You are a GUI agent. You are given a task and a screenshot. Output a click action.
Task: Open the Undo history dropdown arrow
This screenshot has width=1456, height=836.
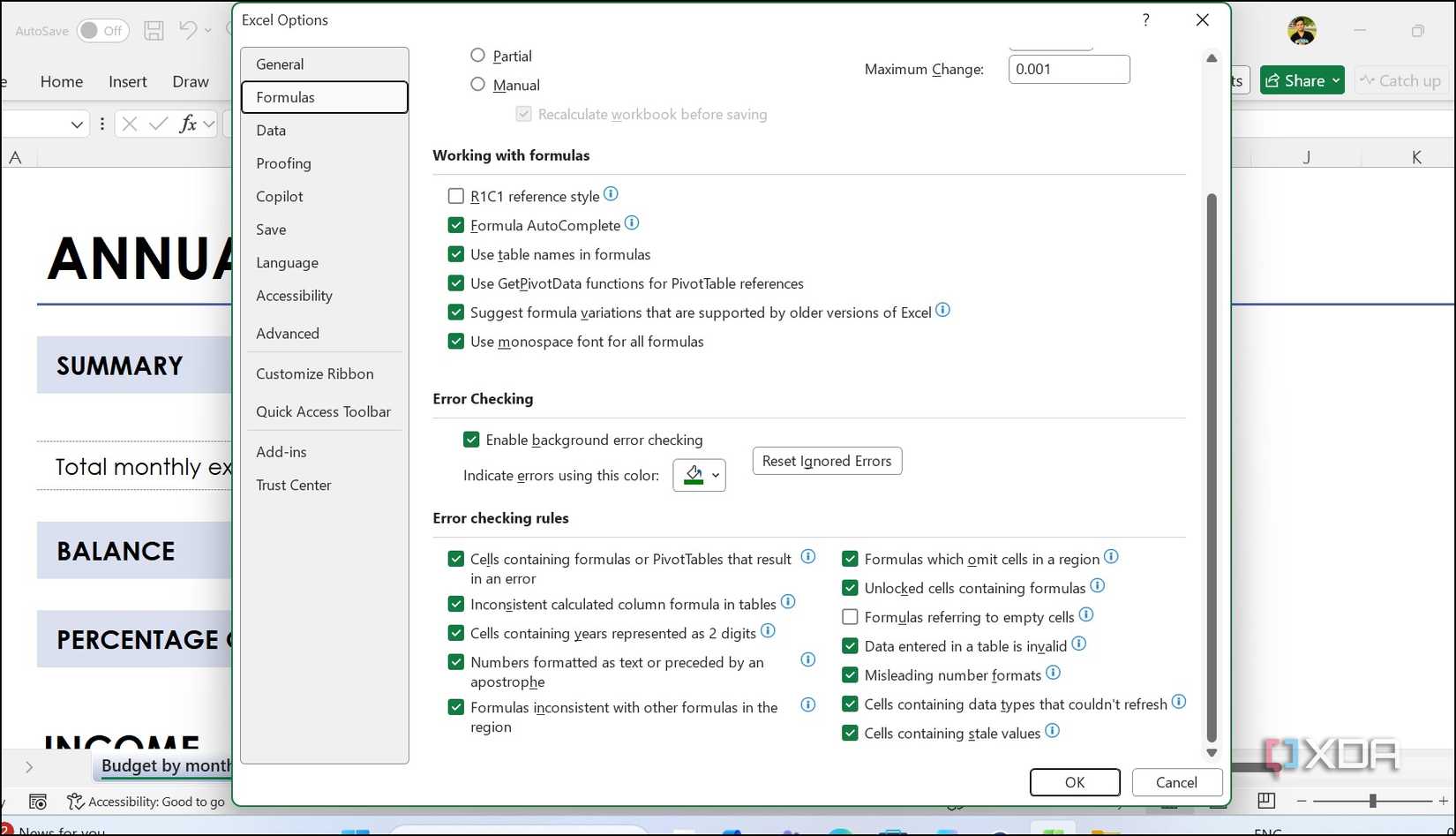click(x=208, y=31)
